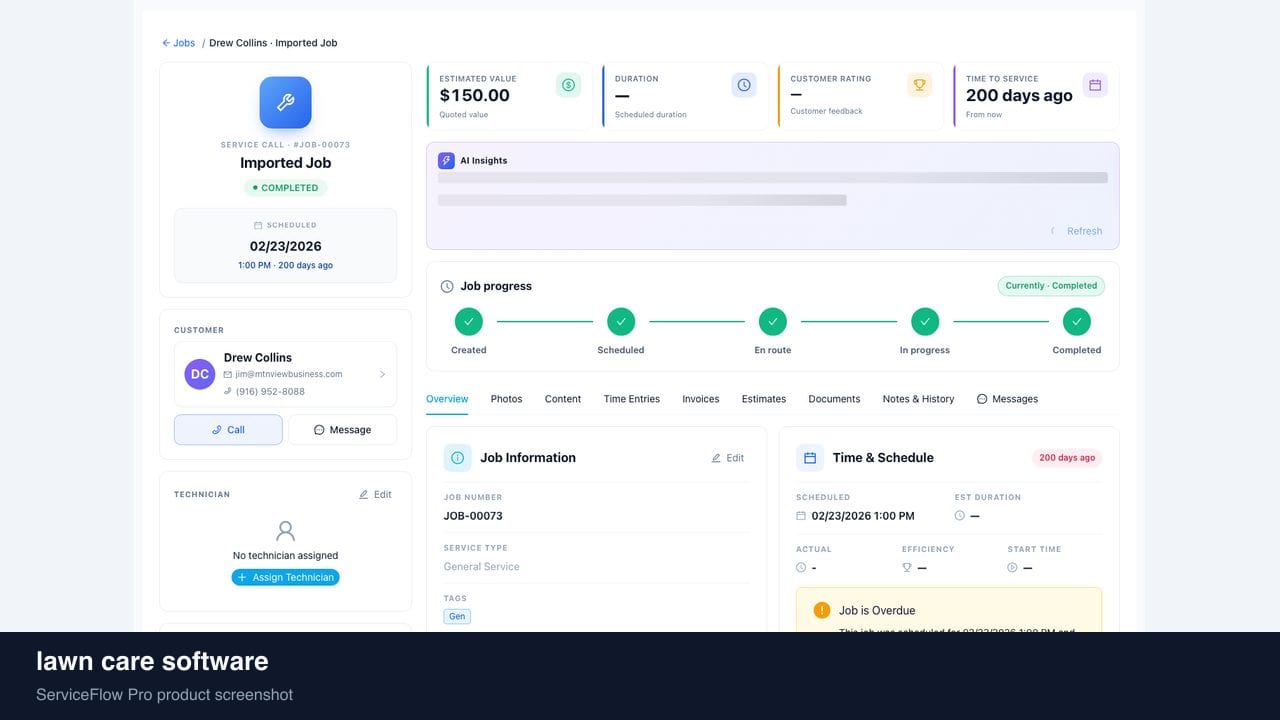Refresh the AI Insights

pos(1076,231)
